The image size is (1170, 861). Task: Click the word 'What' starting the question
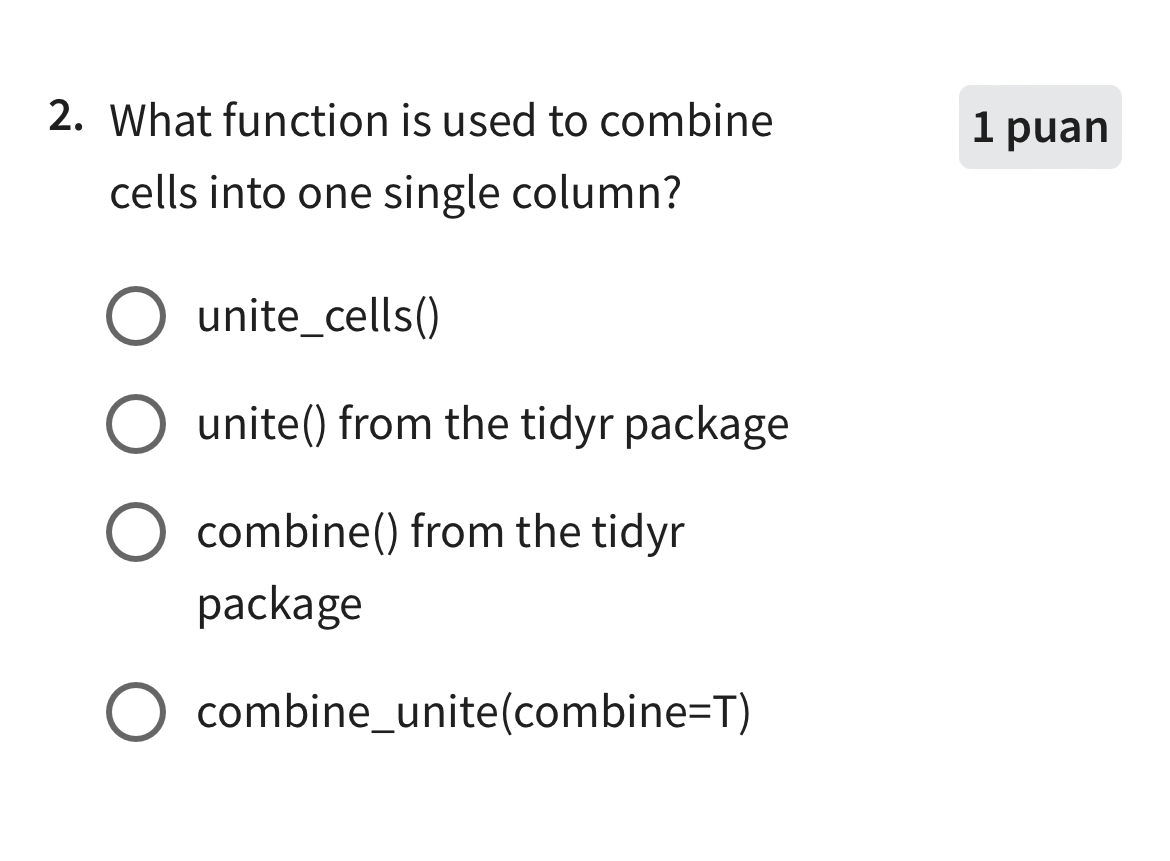[x=160, y=121]
